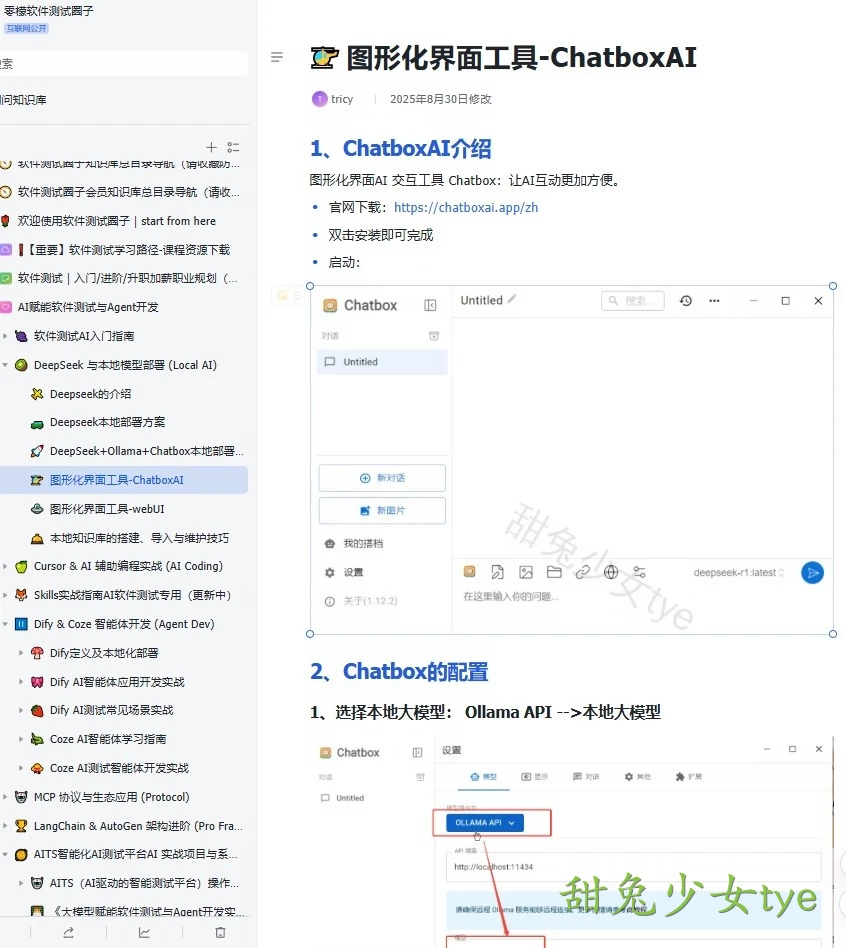This screenshot has width=846, height=948.
Task: Click the sidebar search field
Action: click(124, 63)
